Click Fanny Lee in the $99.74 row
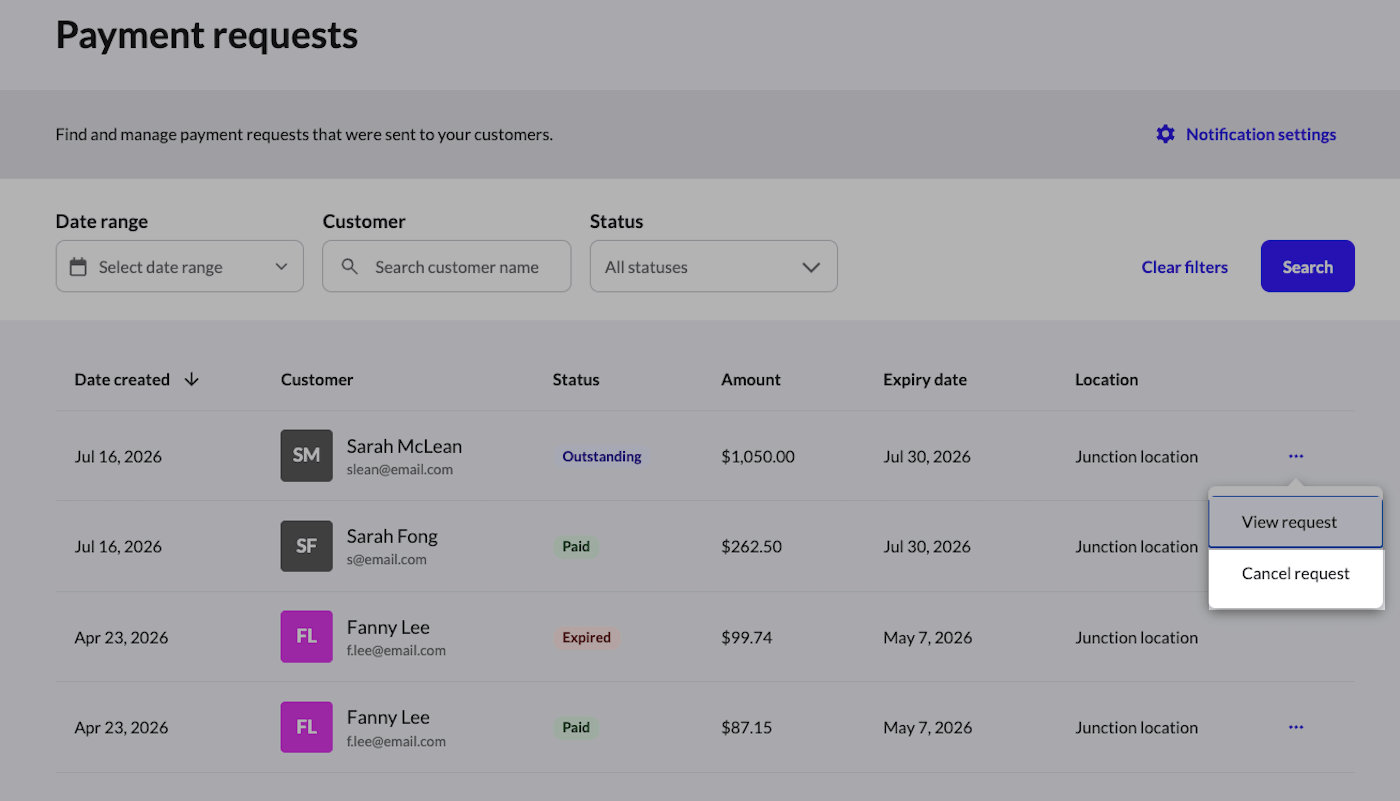1400x801 pixels. pos(388,627)
